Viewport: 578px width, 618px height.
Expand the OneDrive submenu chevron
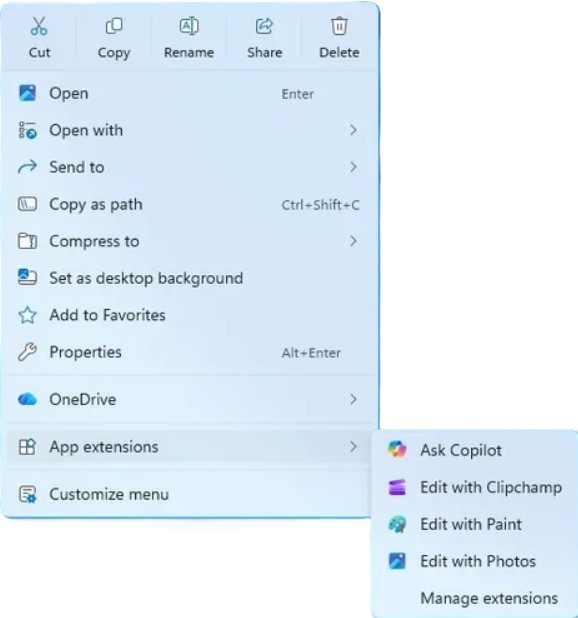pyautogui.click(x=353, y=399)
